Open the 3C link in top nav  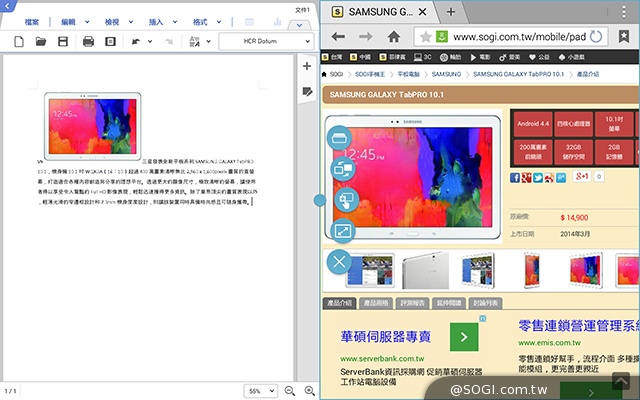click(x=422, y=57)
